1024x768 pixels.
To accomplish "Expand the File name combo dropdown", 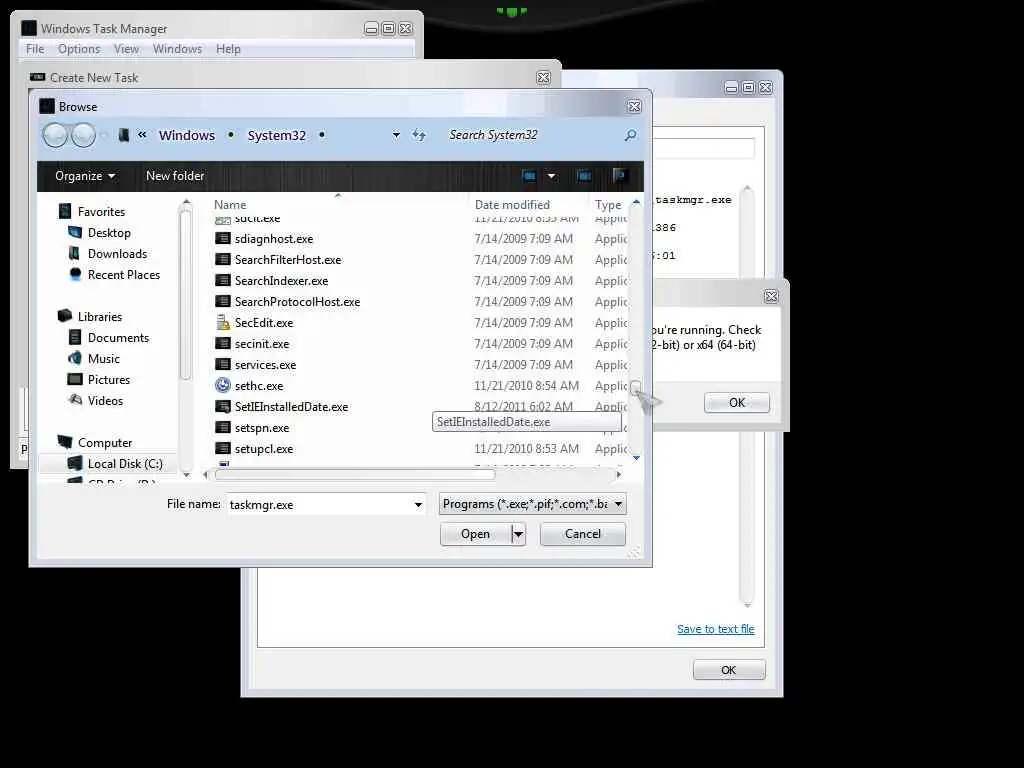I will tap(418, 504).
